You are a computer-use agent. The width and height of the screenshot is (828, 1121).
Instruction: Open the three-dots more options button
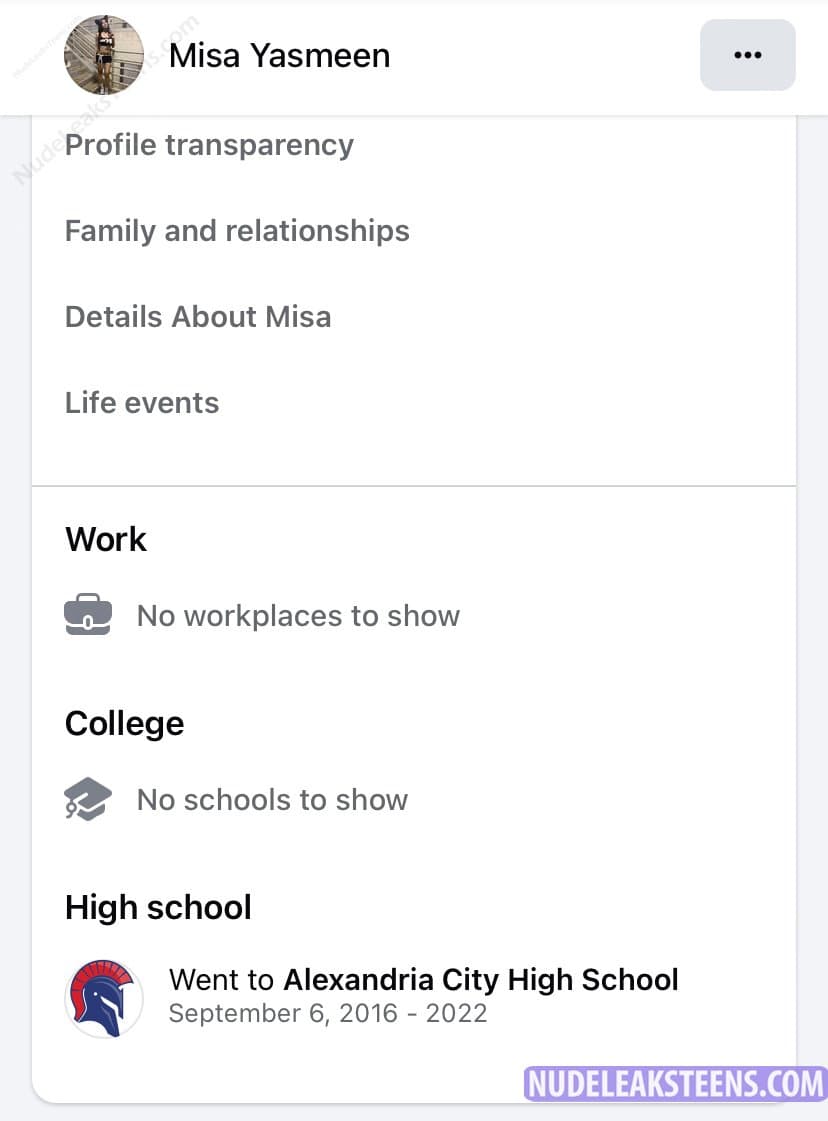(x=747, y=55)
